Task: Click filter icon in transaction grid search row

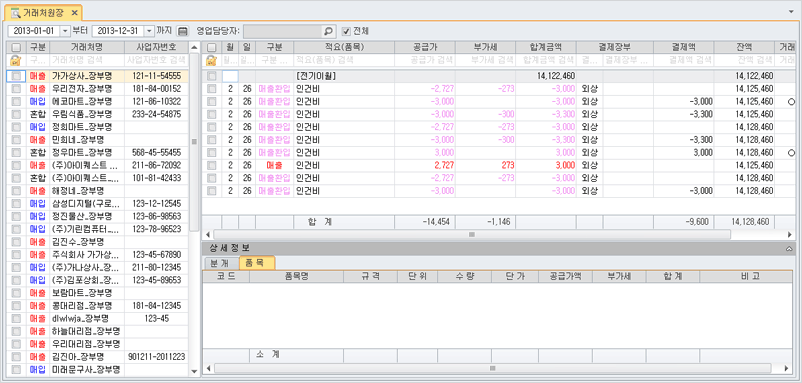Action: coord(212,60)
